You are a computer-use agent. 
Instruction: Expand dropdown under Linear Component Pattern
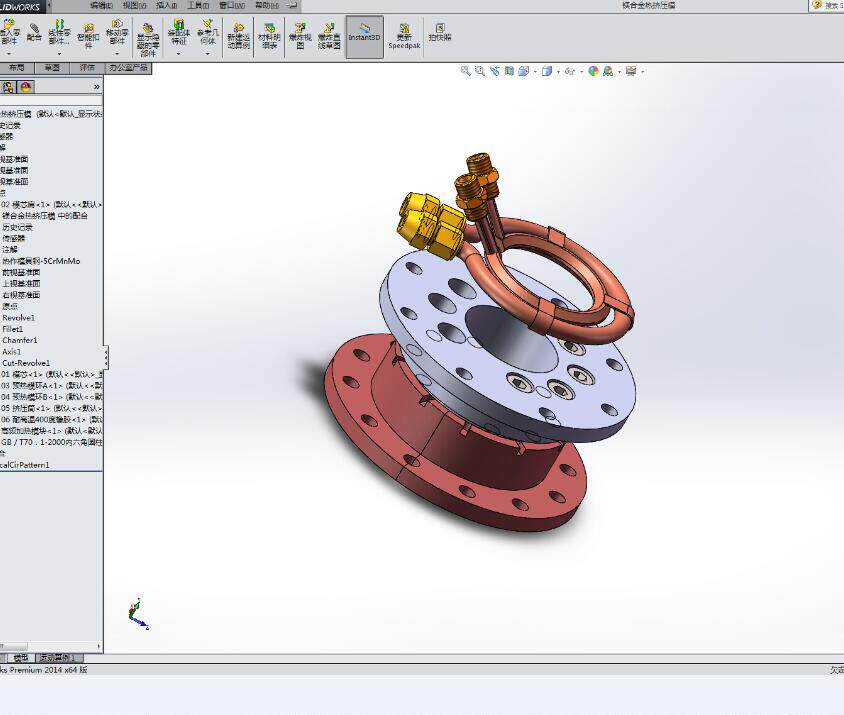[x=59, y=54]
